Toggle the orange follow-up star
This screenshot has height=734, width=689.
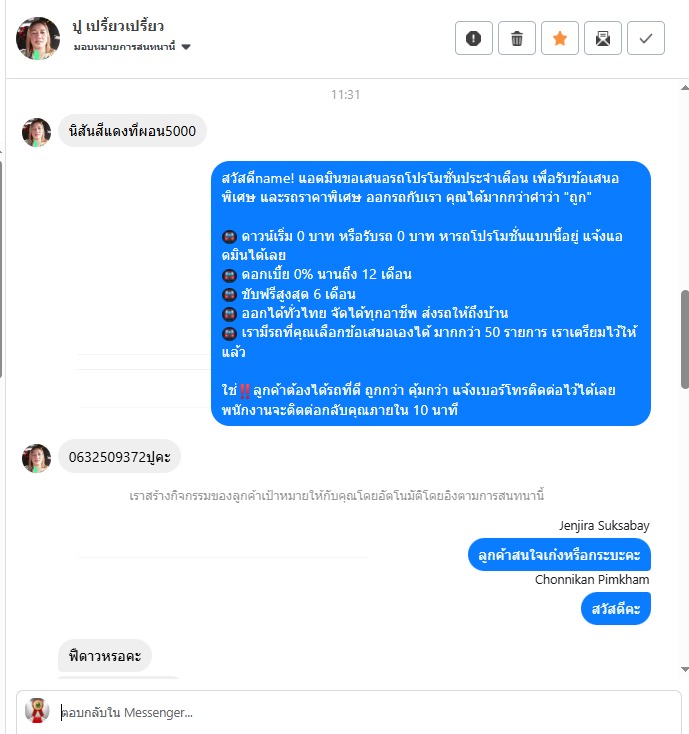click(560, 38)
